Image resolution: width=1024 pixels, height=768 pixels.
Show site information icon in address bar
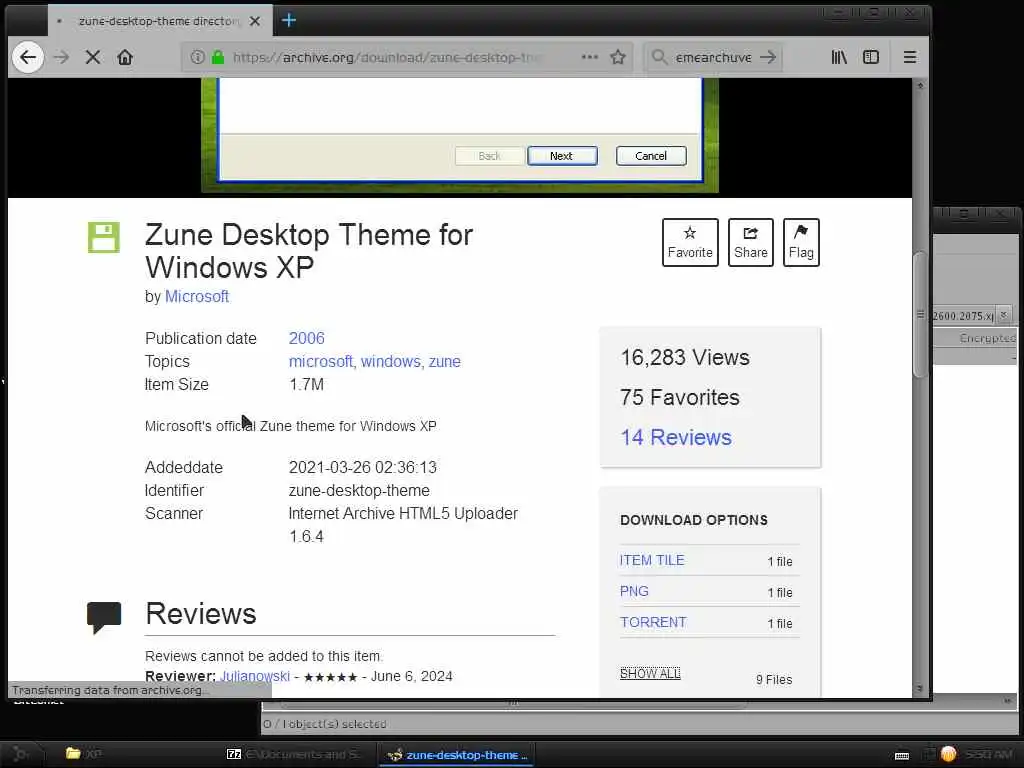click(x=197, y=57)
